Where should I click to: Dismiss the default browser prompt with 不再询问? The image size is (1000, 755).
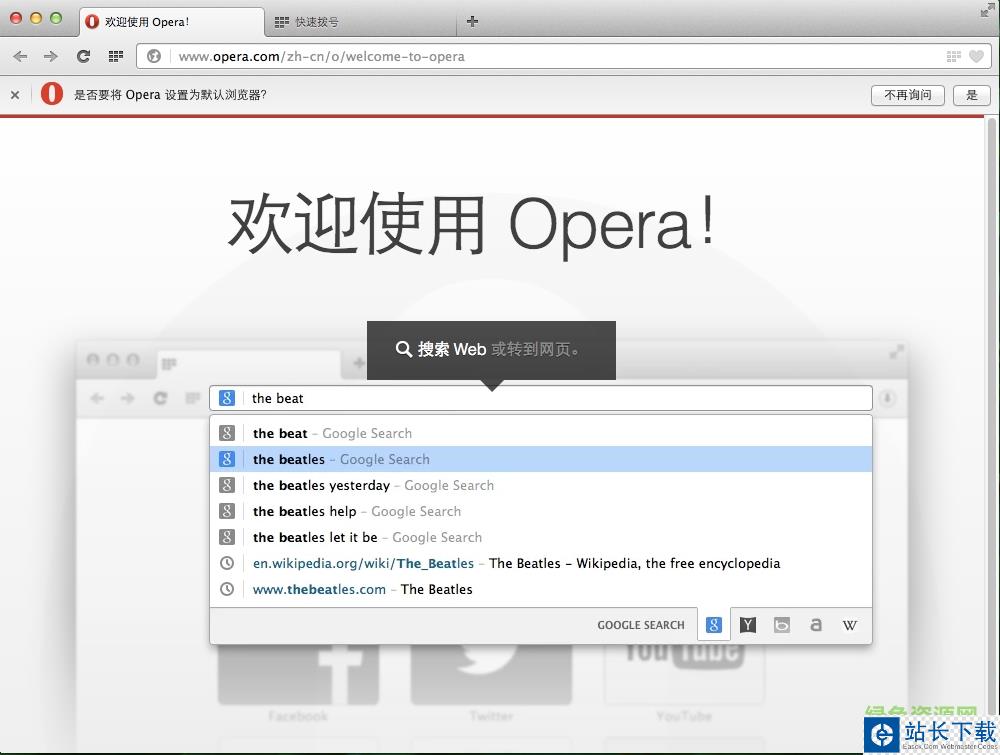pos(907,95)
